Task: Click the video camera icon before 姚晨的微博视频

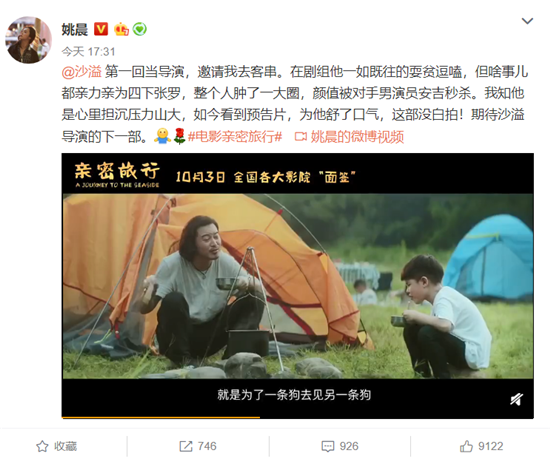Action: coord(301,136)
